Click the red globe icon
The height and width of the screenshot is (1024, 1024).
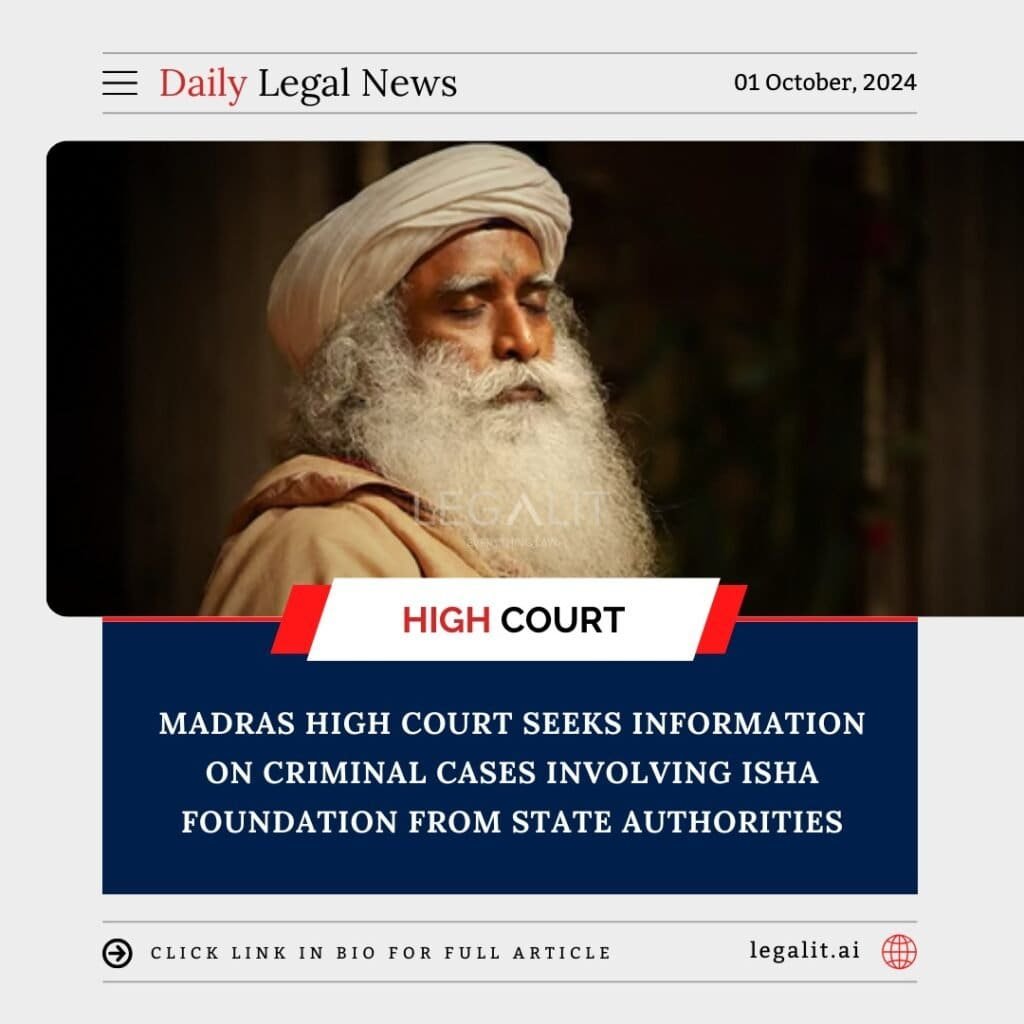tap(899, 952)
